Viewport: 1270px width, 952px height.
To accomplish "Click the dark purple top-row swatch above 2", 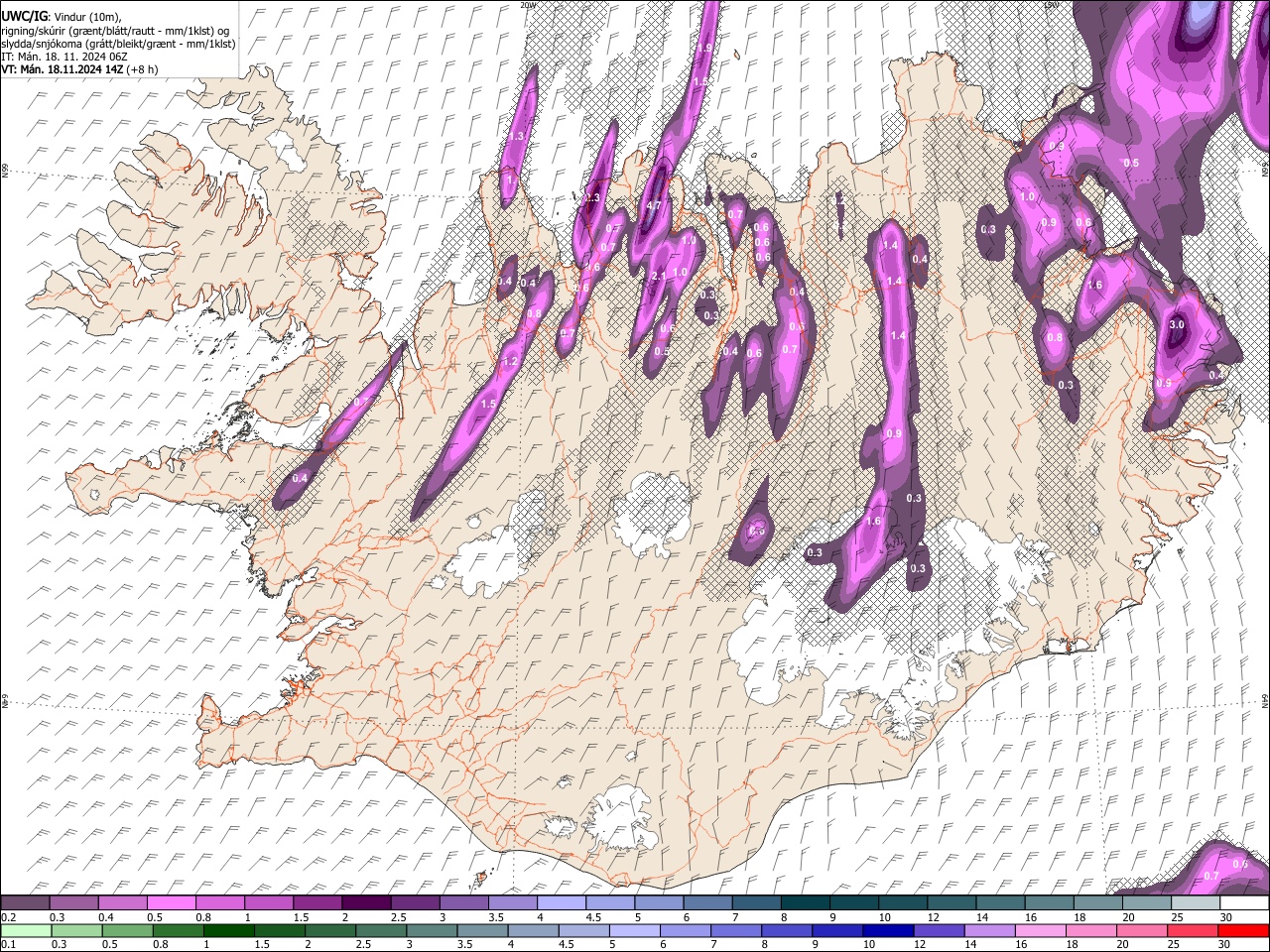I will pyautogui.click(x=366, y=902).
